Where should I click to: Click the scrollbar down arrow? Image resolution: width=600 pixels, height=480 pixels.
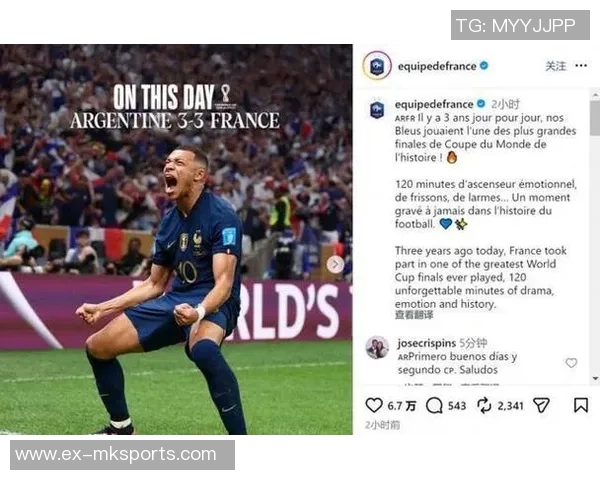595,378
